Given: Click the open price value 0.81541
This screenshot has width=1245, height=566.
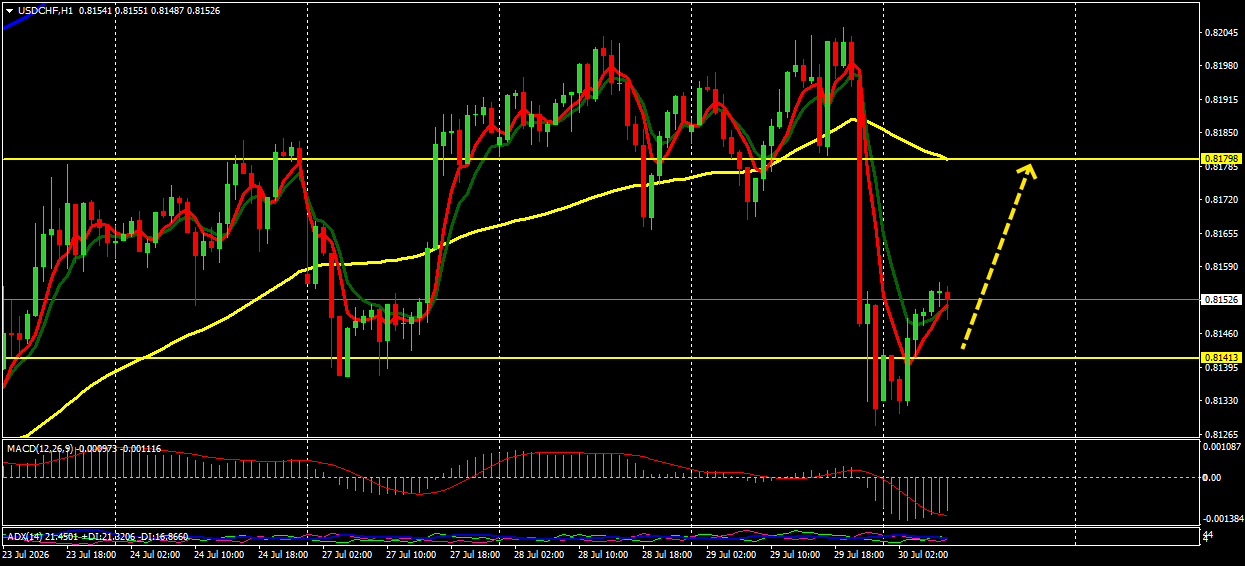Looking at the screenshot, I should 94,10.
